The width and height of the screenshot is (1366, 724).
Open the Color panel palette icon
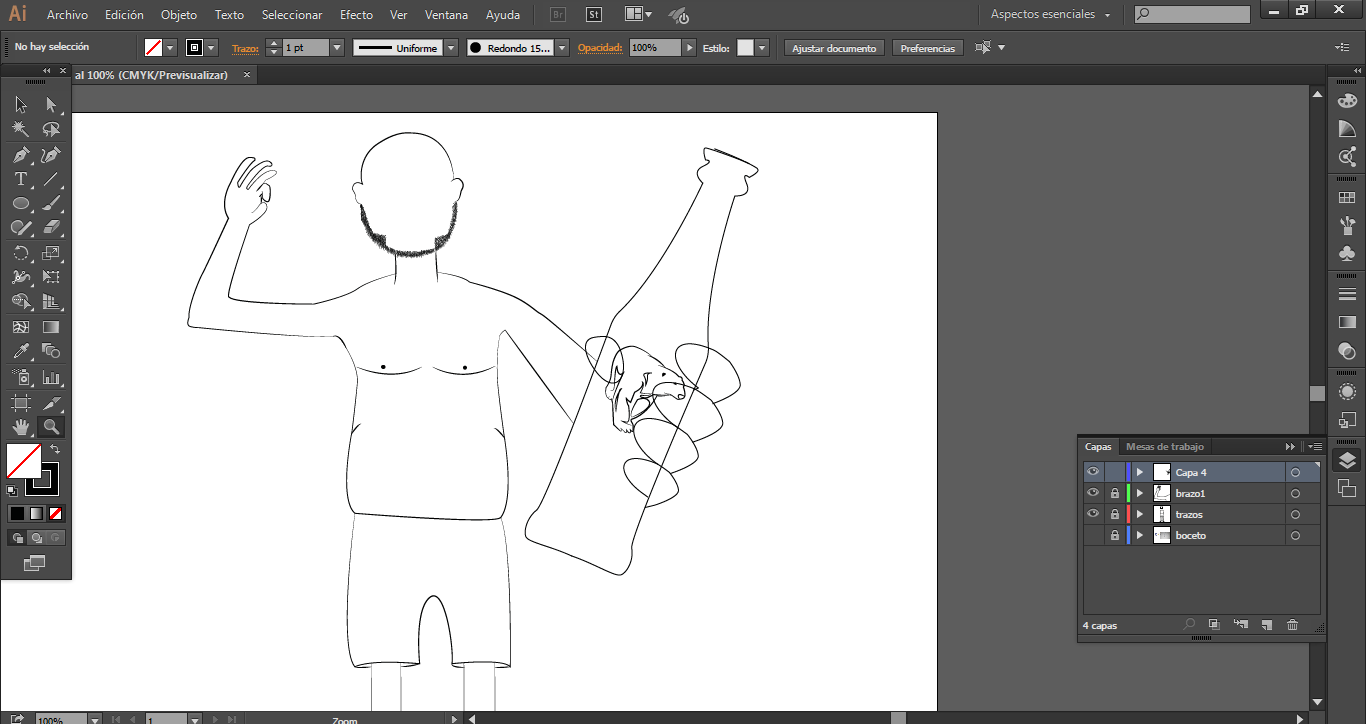(1347, 101)
